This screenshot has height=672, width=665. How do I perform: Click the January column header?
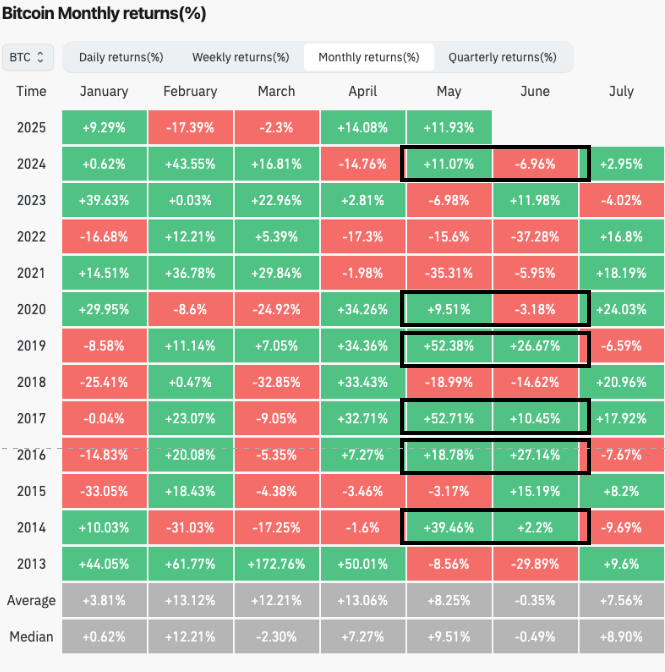pos(104,91)
